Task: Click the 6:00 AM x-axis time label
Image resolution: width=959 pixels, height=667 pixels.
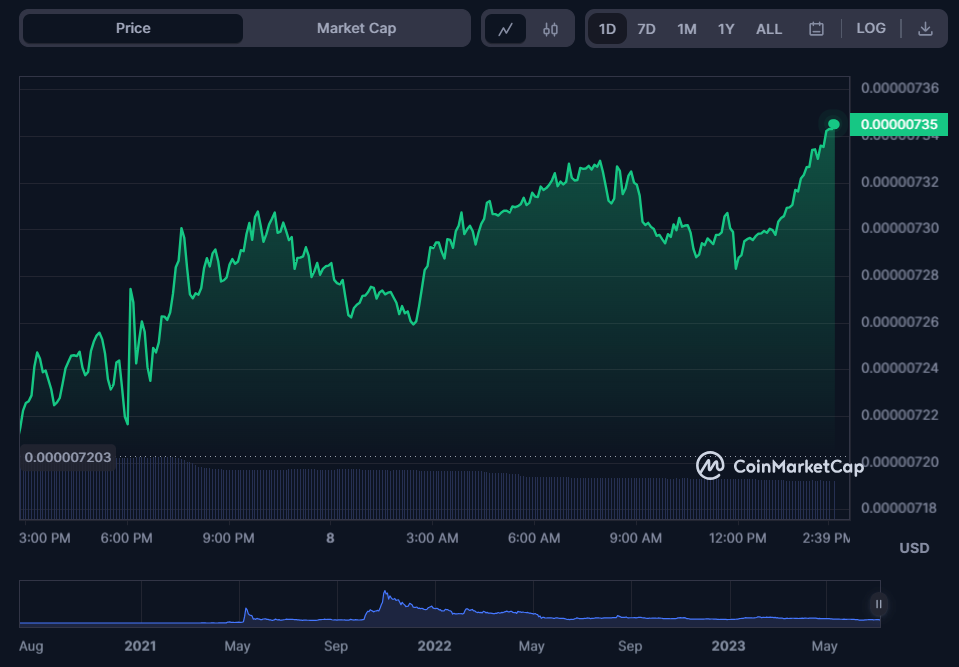Action: point(534,538)
